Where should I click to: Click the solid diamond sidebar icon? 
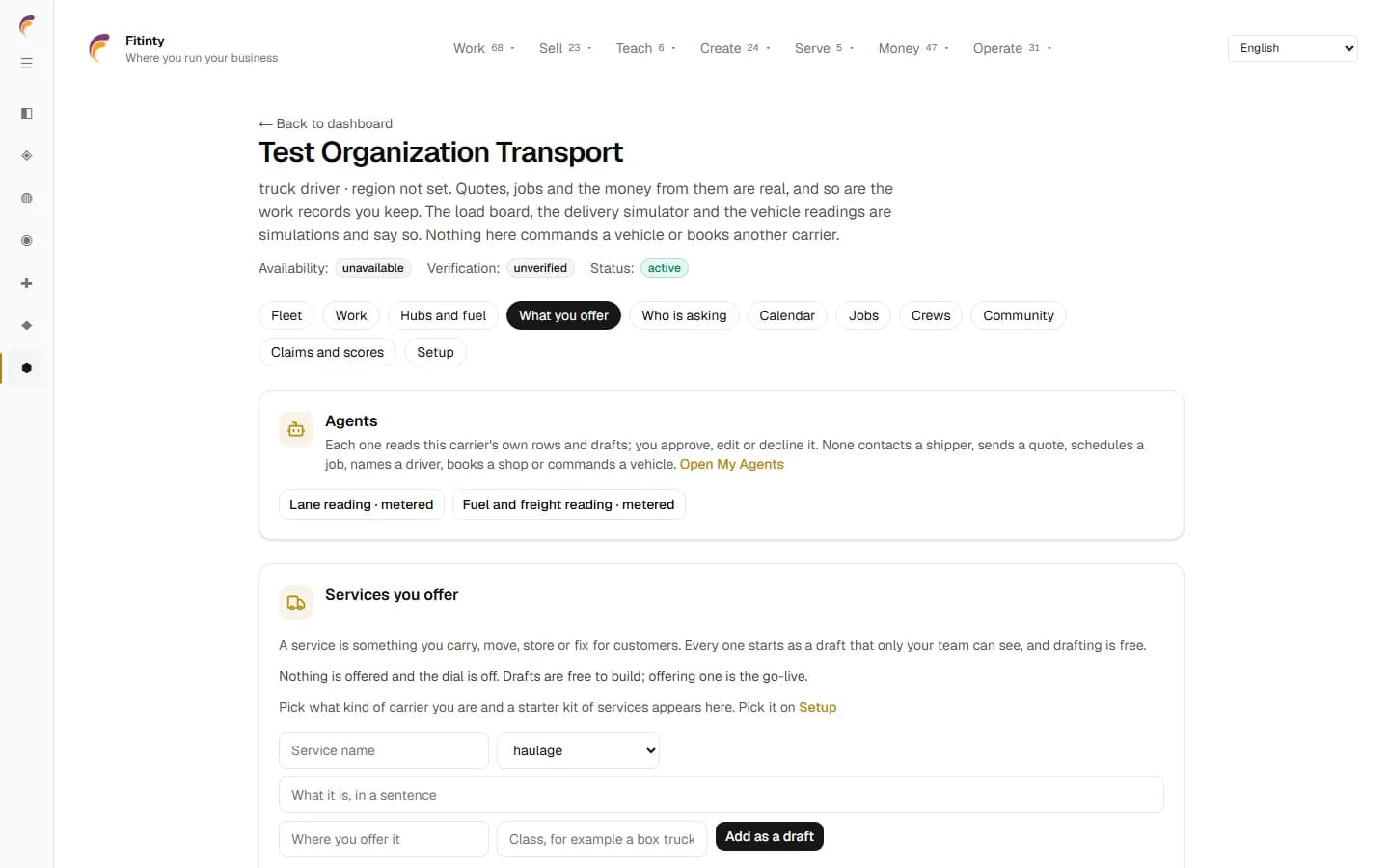coord(27,326)
